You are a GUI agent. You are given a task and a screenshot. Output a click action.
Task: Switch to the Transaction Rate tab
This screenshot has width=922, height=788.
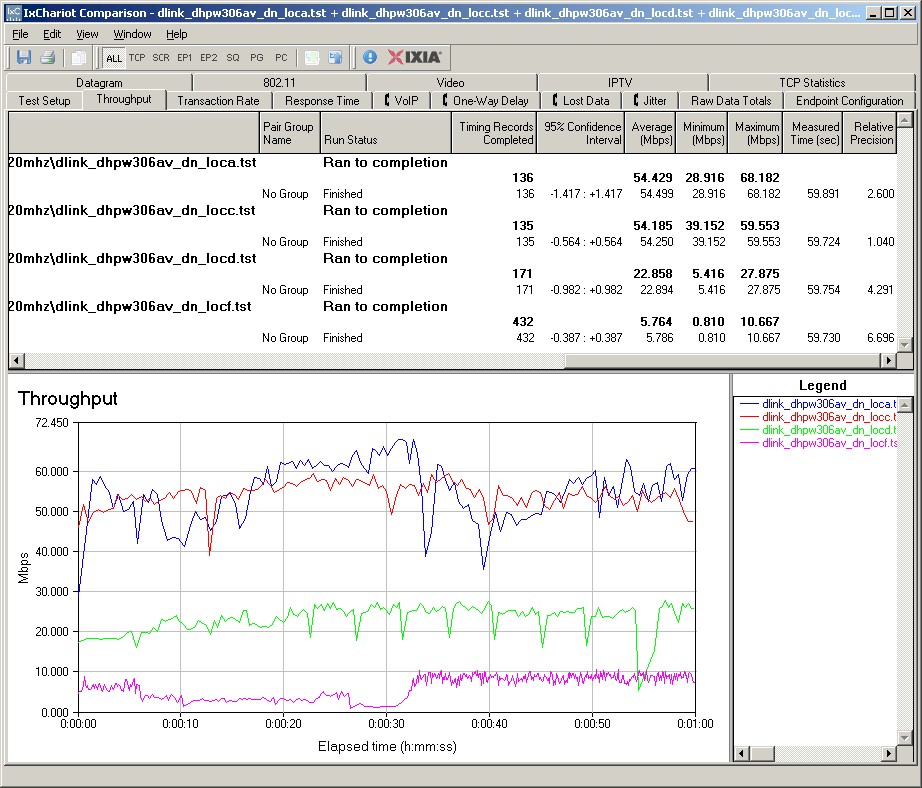coord(218,101)
